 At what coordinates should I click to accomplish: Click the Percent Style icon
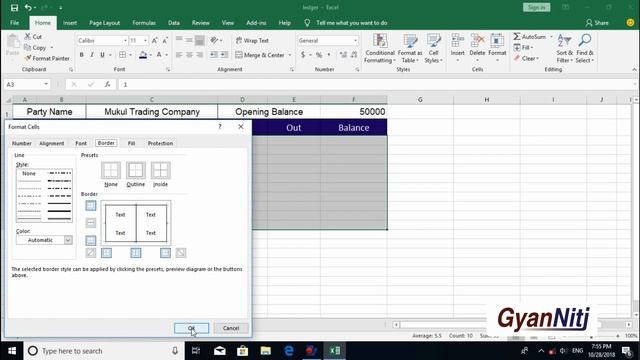click(x=319, y=55)
